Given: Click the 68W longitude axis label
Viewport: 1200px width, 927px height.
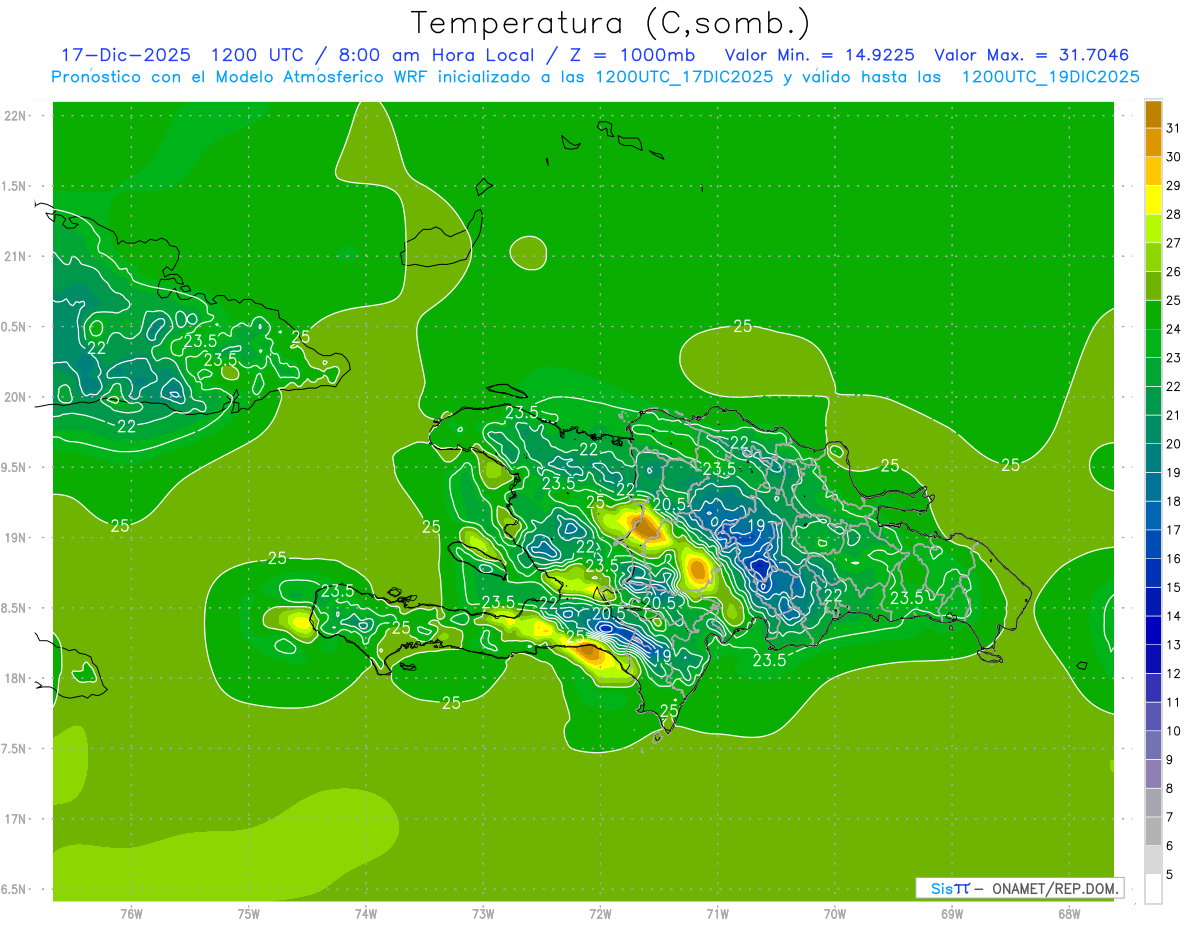Looking at the screenshot, I should pos(1069,914).
